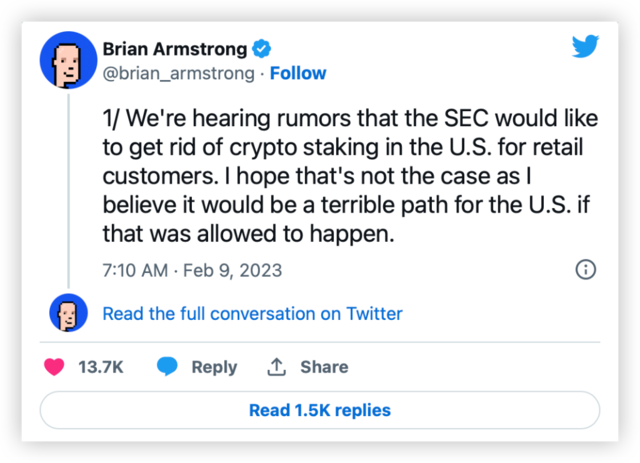The image size is (640, 463).
Task: Click the Twitter bird logo
Action: pyautogui.click(x=585, y=47)
